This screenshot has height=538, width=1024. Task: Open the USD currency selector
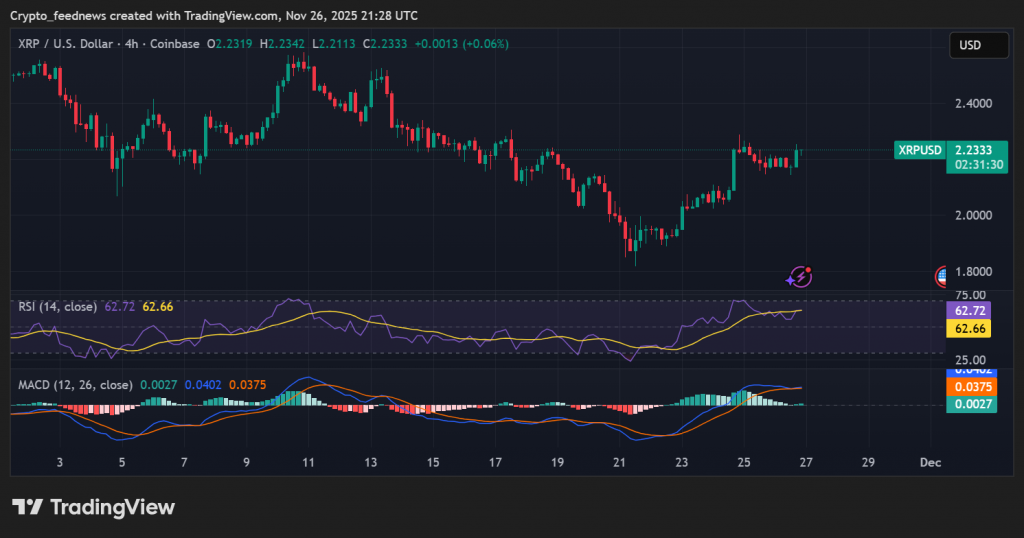978,45
